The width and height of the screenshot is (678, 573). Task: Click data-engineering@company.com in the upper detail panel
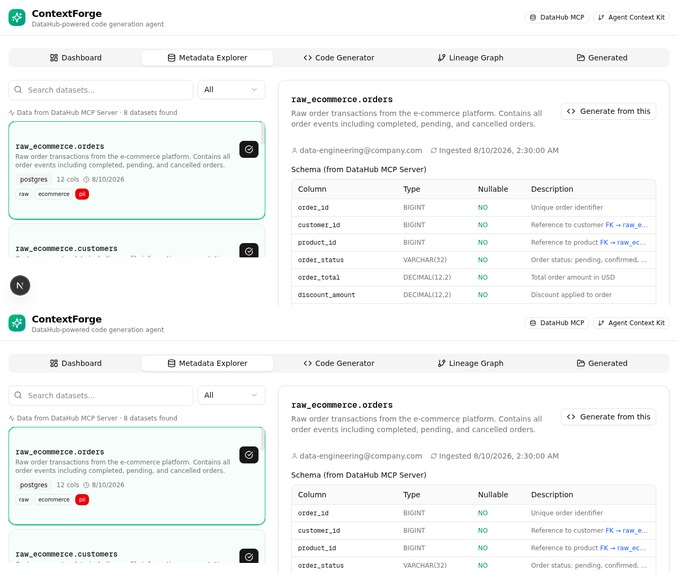[361, 150]
